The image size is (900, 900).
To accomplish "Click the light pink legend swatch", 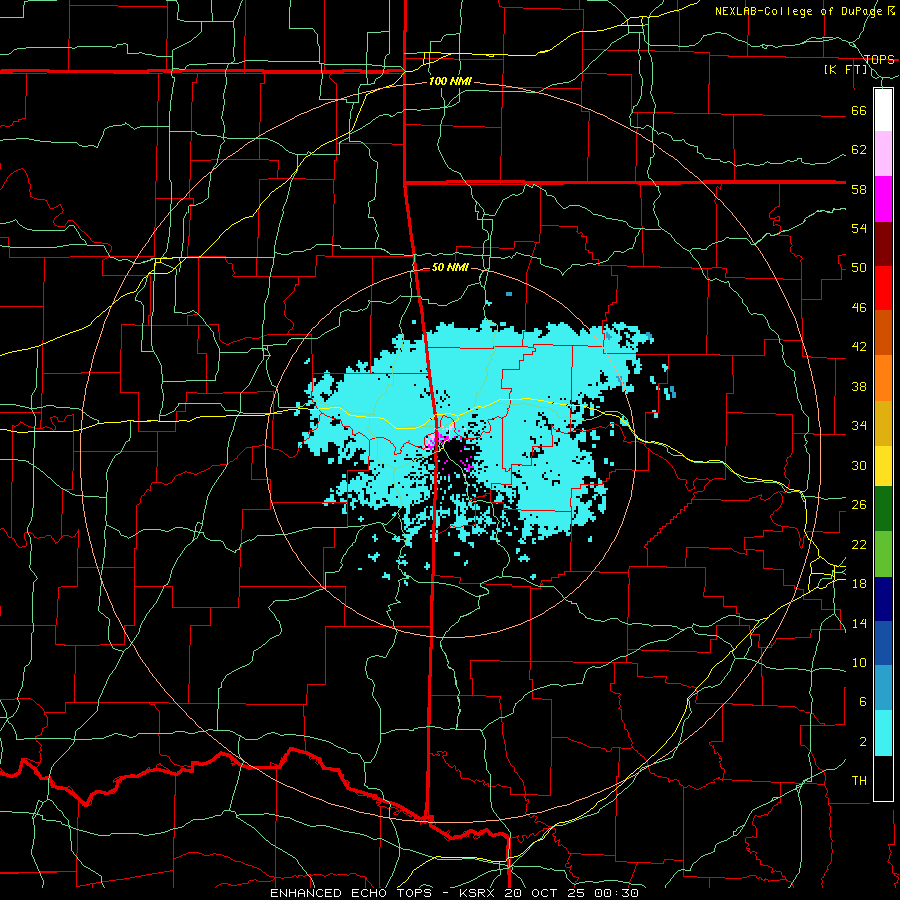I will coord(883,153).
